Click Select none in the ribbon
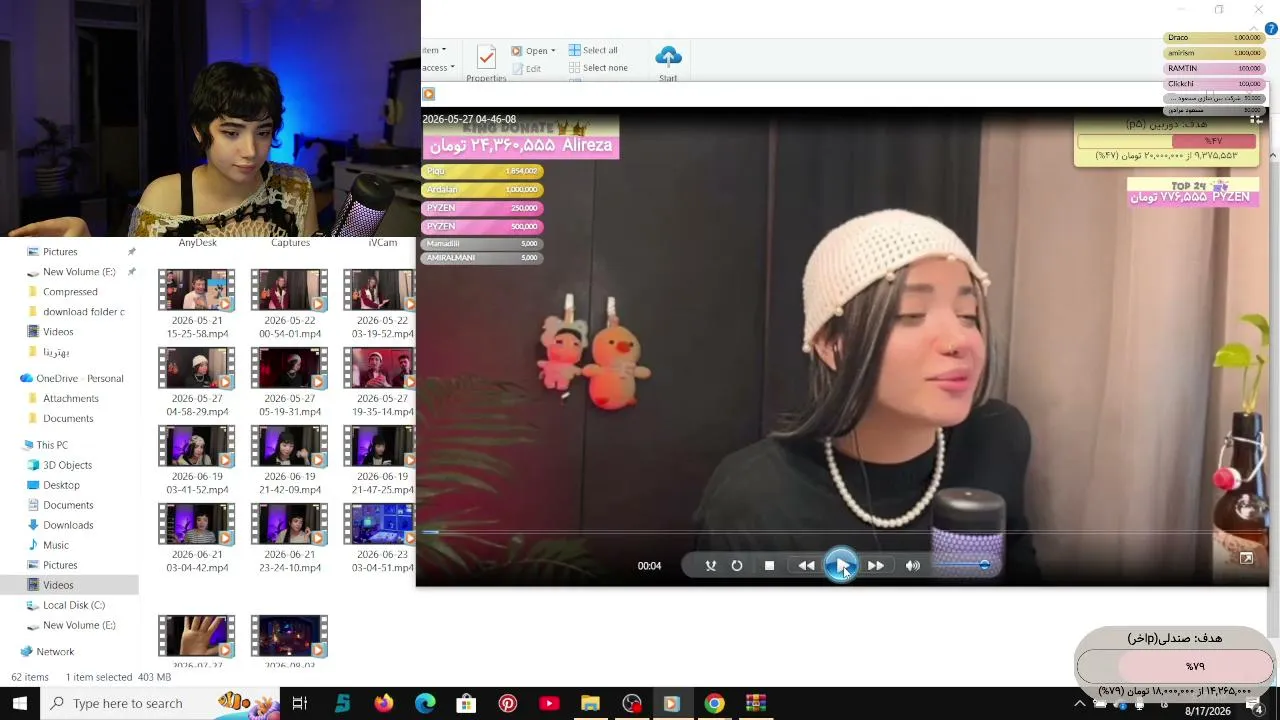Screen dimensions: 1280x720 pyautogui.click(x=598, y=68)
